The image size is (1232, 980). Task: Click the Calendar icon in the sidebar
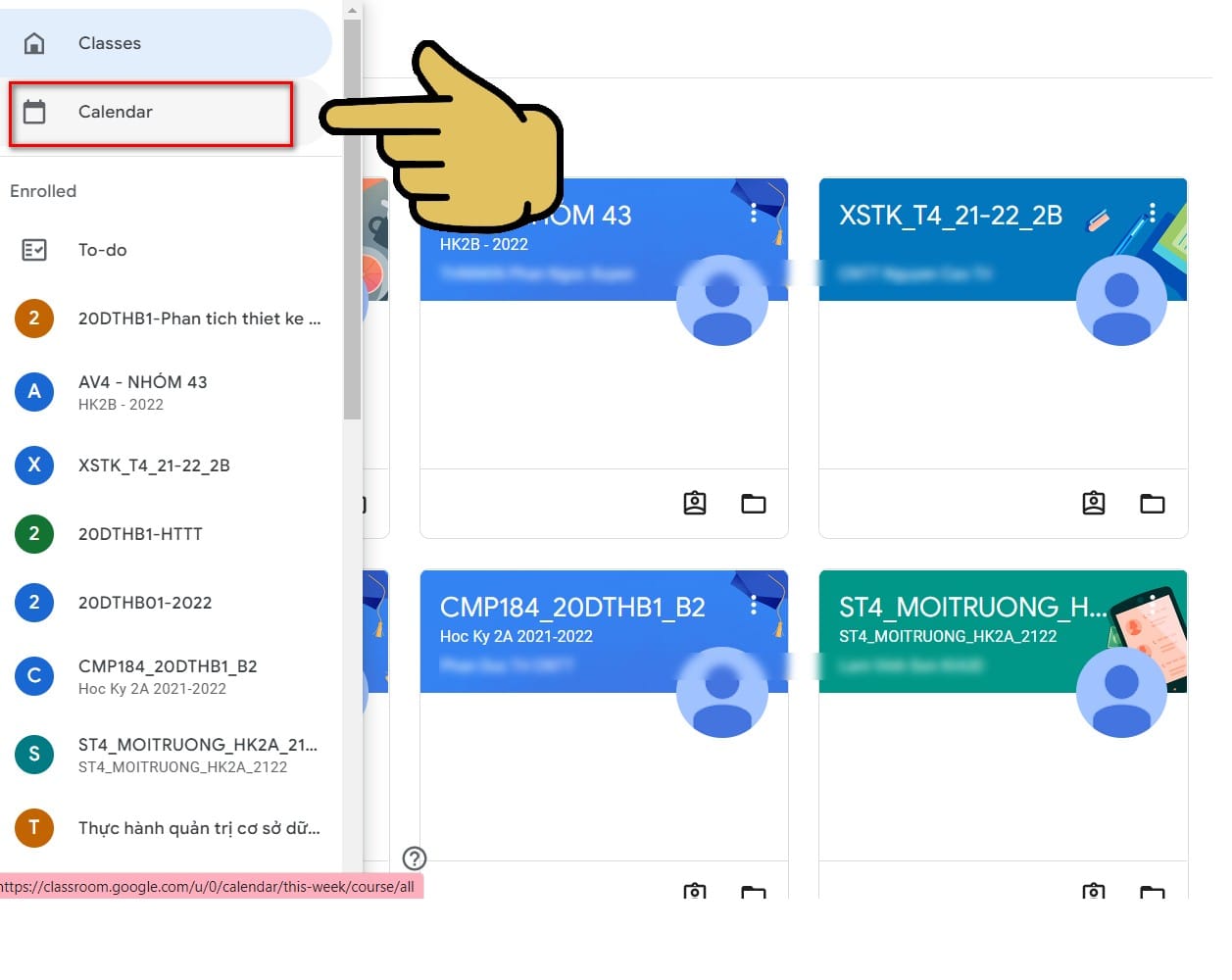click(34, 112)
